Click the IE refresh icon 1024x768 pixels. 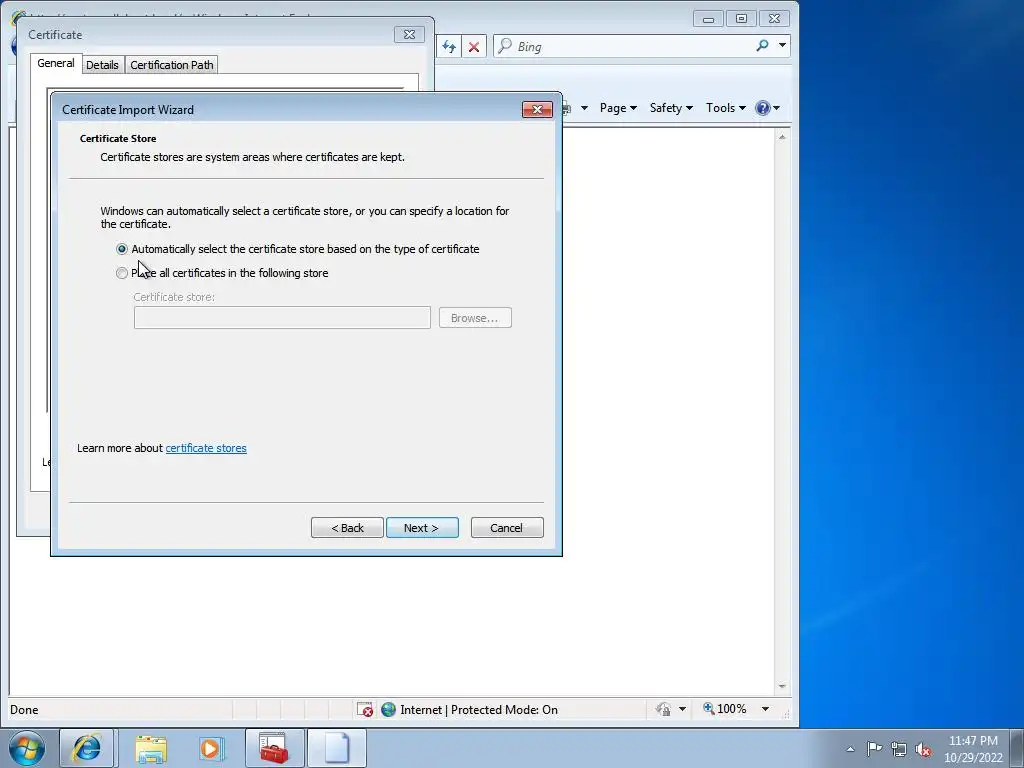449,46
